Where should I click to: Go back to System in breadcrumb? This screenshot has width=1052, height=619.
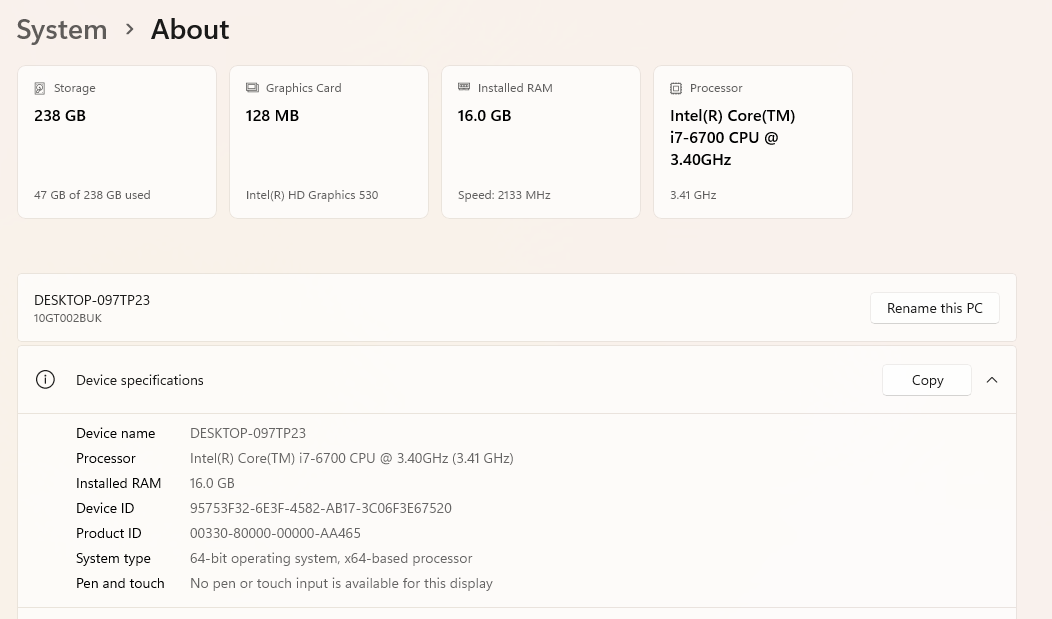[x=62, y=30]
